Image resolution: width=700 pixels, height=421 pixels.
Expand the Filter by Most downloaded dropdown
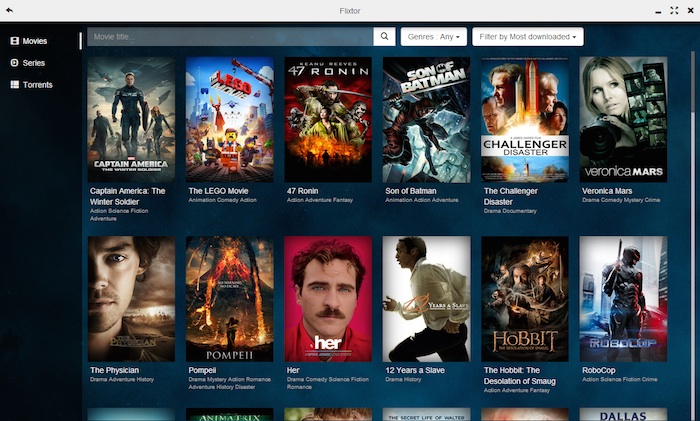click(527, 37)
